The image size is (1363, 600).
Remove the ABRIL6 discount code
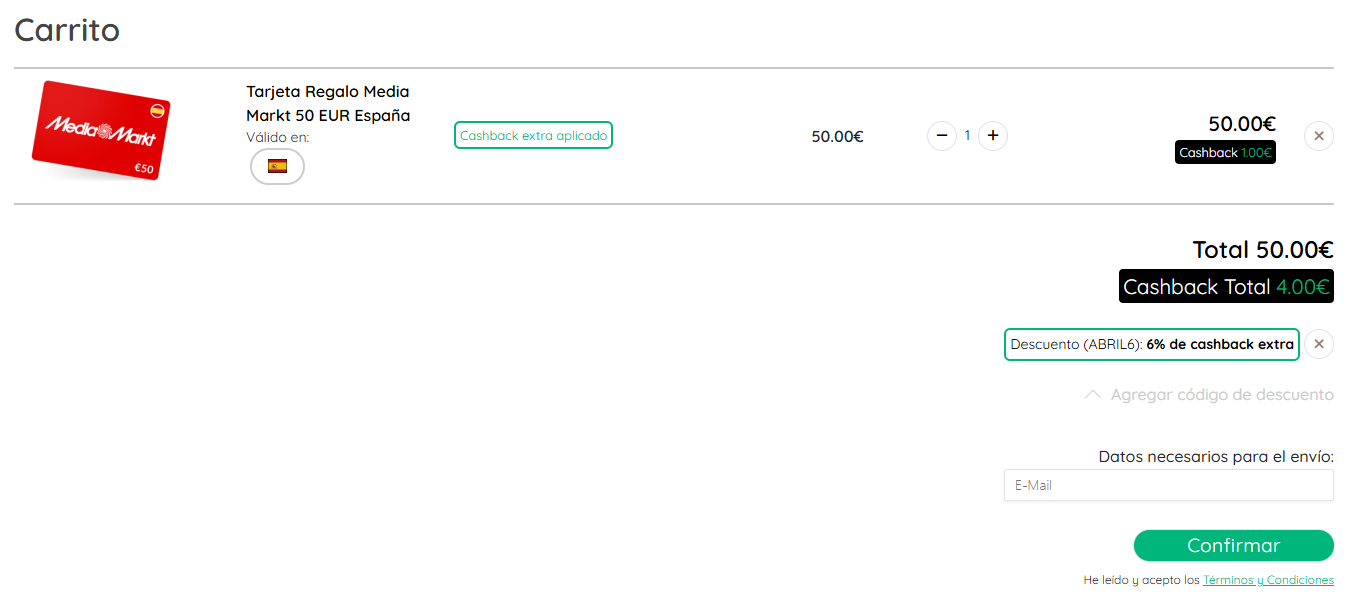tap(1319, 344)
